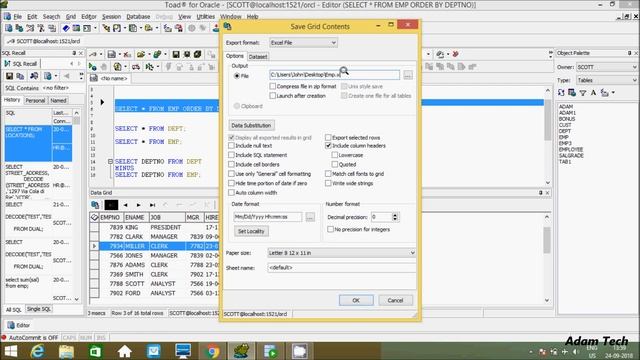This screenshot has height=360, width=640.
Task: Open the Type dropdown in Object Palette
Action: (x=607, y=80)
